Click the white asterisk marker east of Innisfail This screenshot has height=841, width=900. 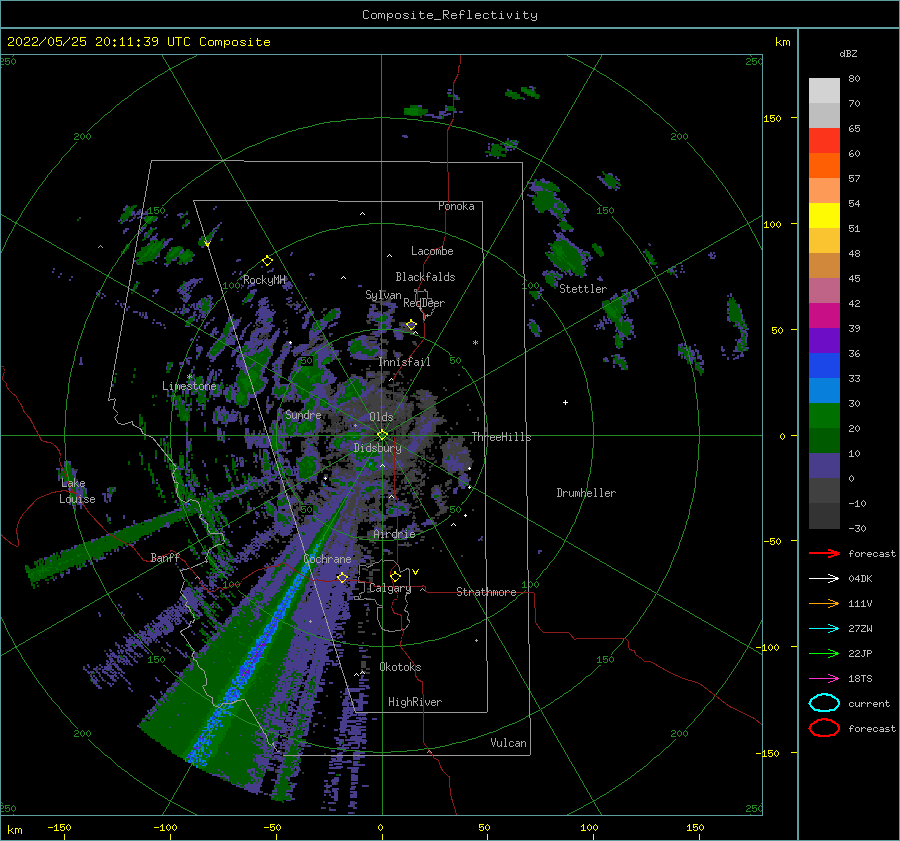pyautogui.click(x=475, y=343)
